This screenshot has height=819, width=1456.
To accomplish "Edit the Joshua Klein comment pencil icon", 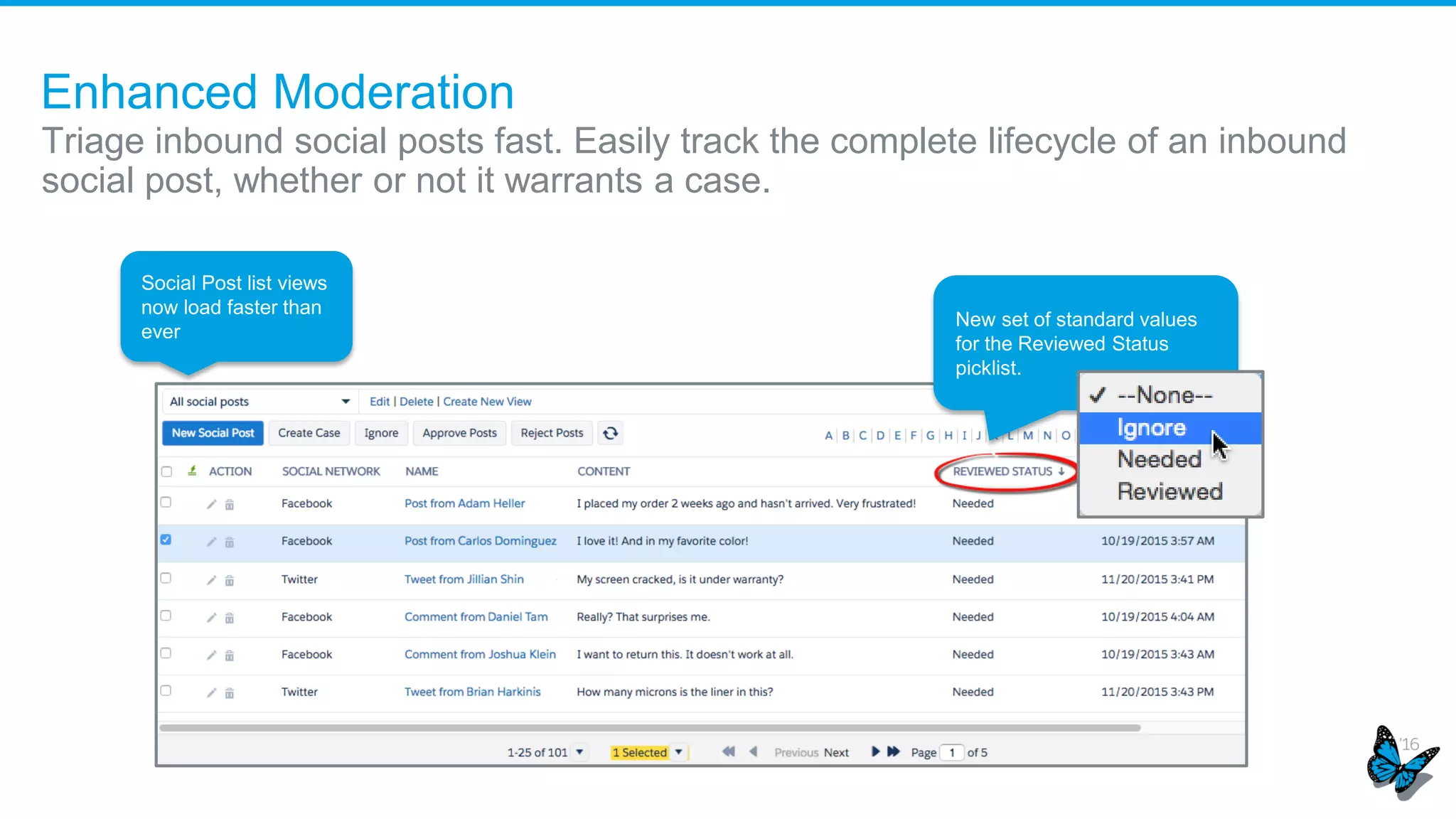I will (211, 655).
